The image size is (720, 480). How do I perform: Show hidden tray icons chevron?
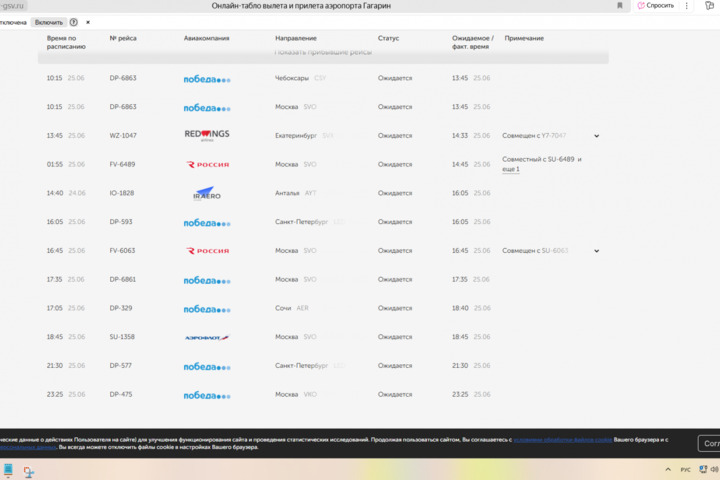668,469
